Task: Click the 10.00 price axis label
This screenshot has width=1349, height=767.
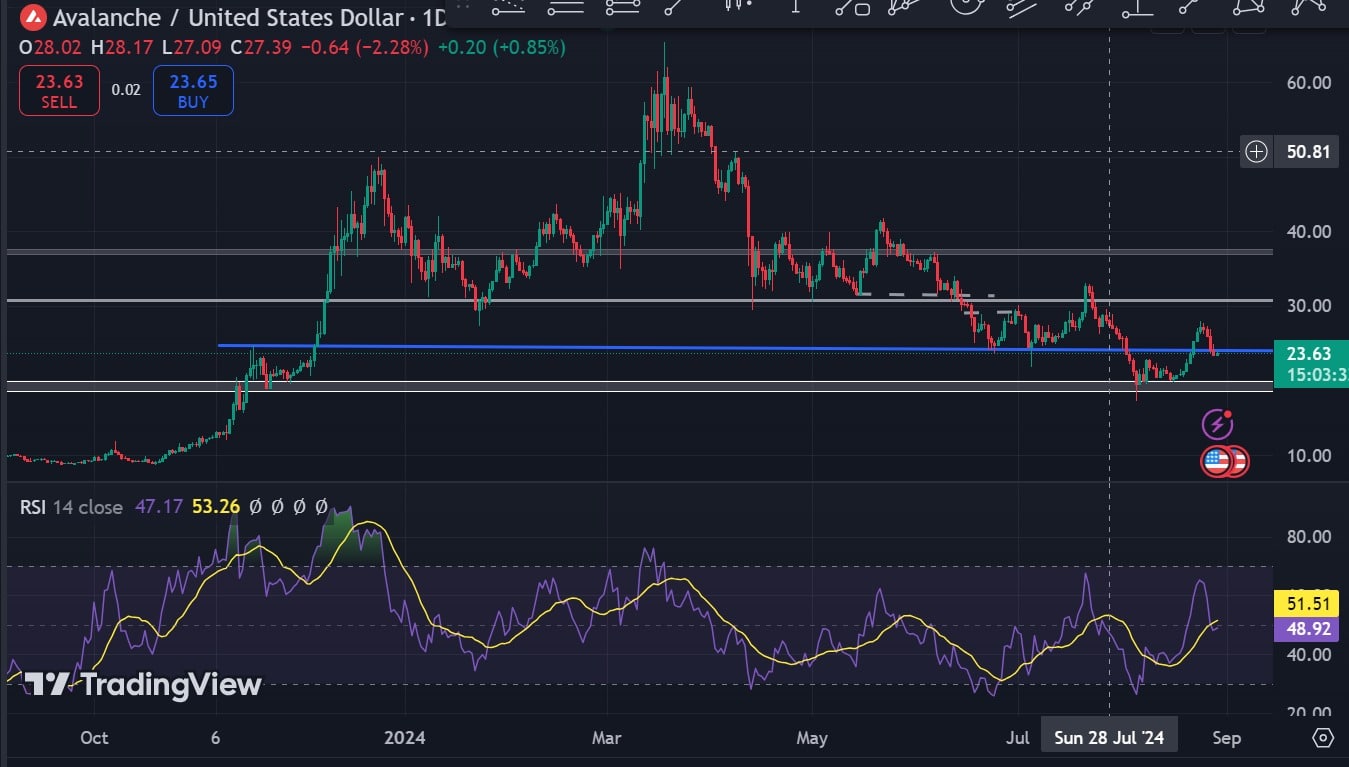Action: pyautogui.click(x=1308, y=455)
